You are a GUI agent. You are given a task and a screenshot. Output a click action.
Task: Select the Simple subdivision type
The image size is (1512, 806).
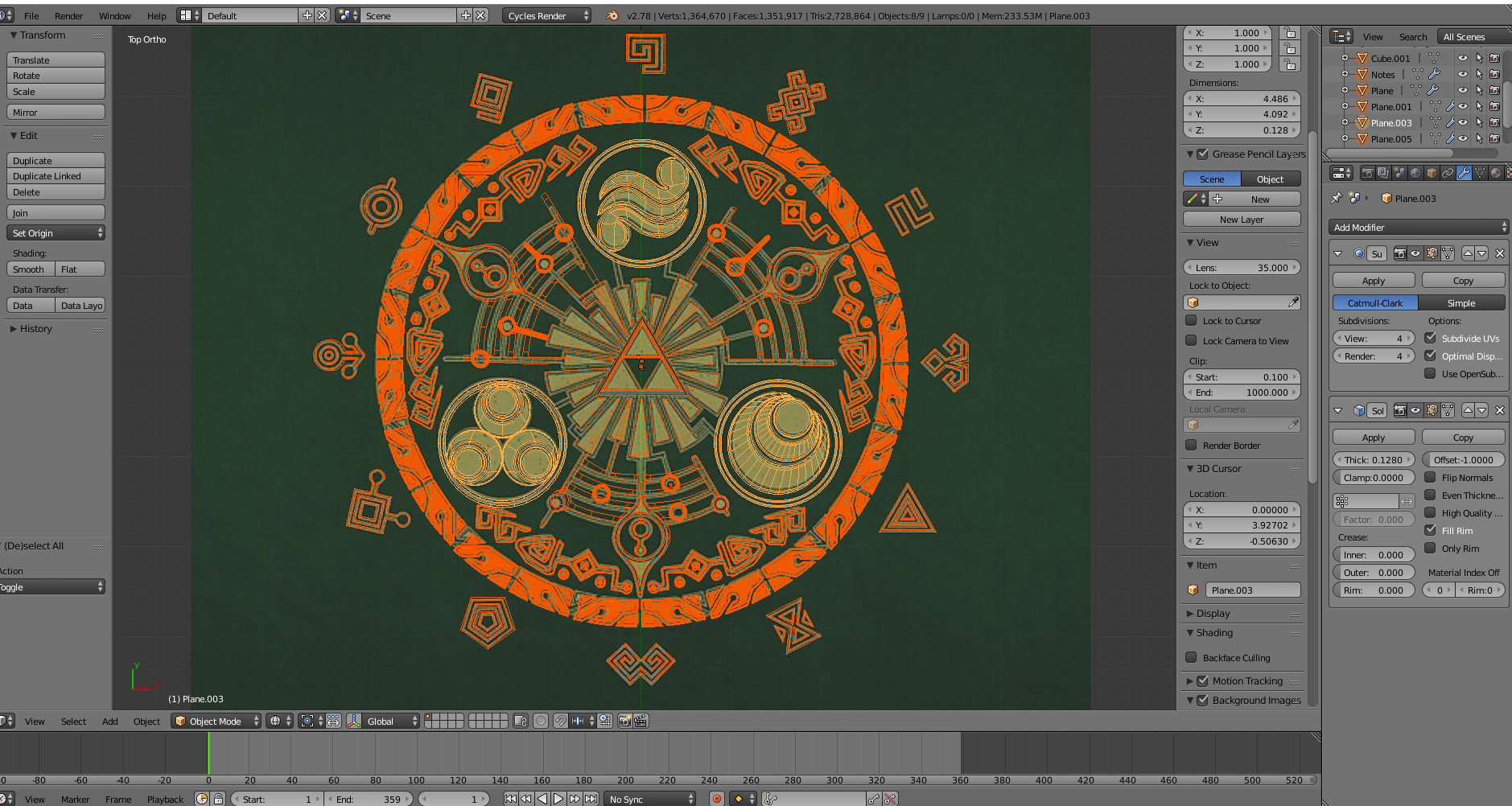coord(1461,302)
